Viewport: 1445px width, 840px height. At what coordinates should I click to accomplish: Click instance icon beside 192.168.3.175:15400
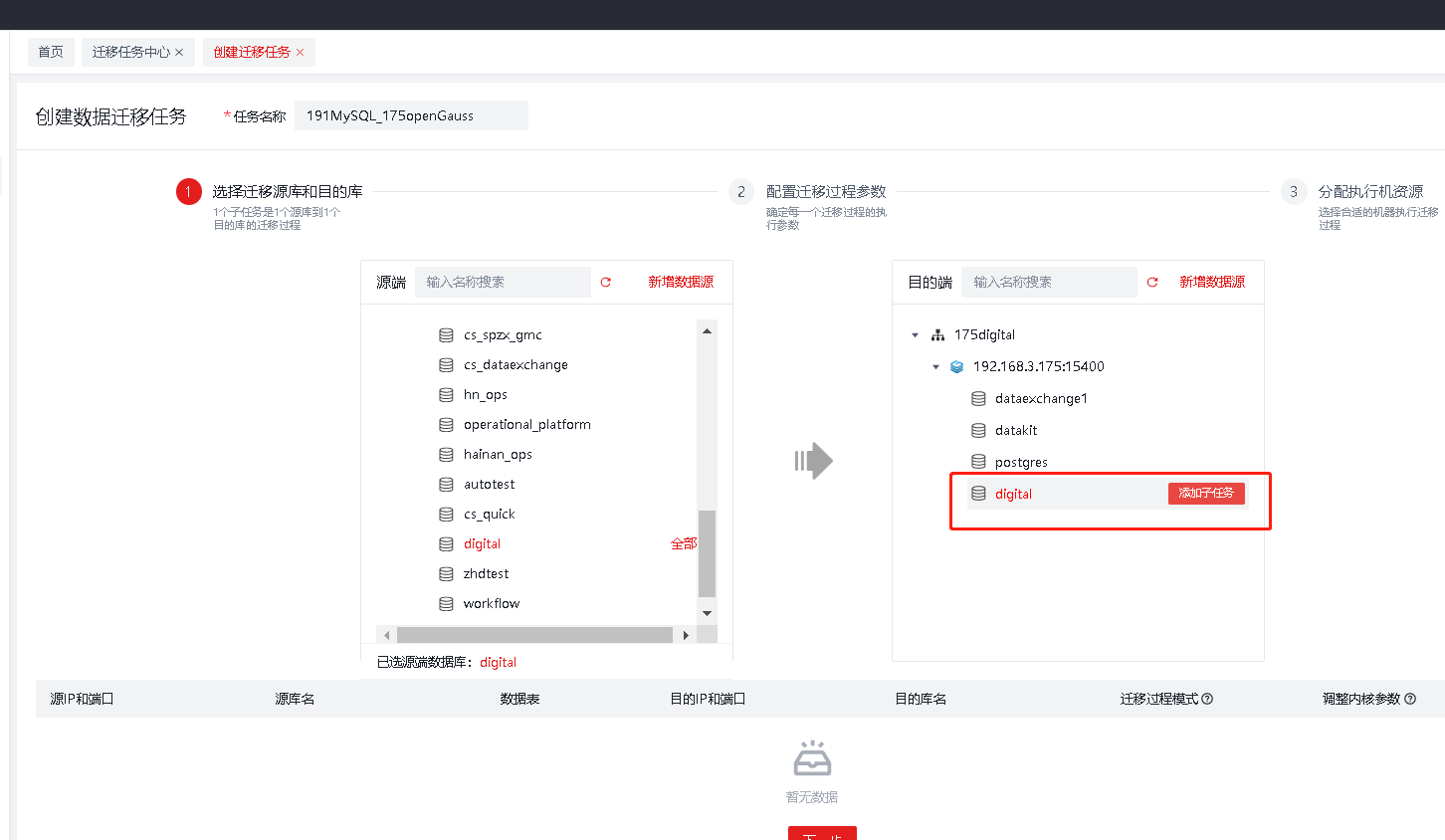pyautogui.click(x=956, y=367)
